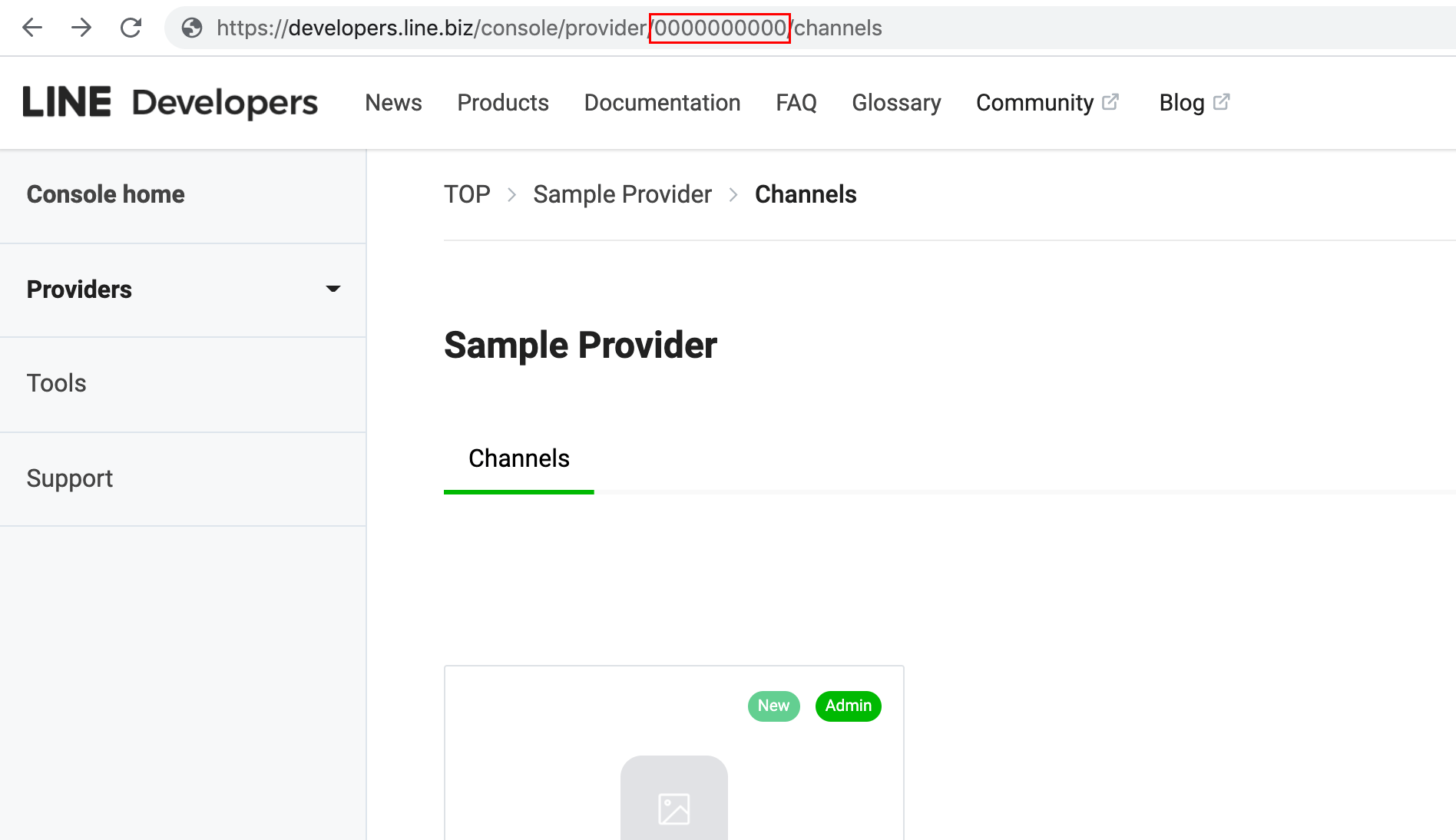Click the browser forward arrow
Viewport: 1456px width, 840px height.
coord(81,28)
